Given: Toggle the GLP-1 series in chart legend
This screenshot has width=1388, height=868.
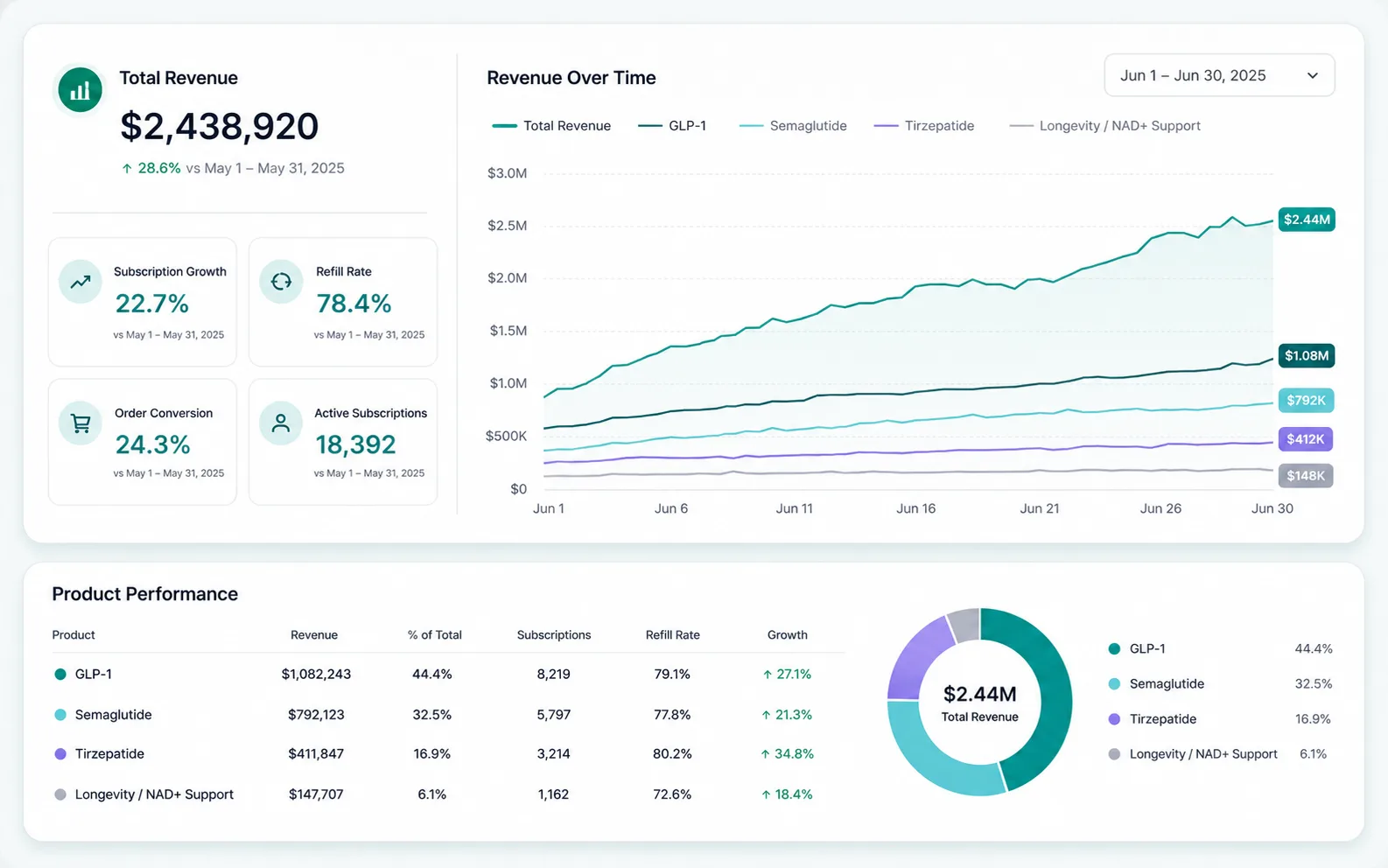Looking at the screenshot, I should (672, 126).
